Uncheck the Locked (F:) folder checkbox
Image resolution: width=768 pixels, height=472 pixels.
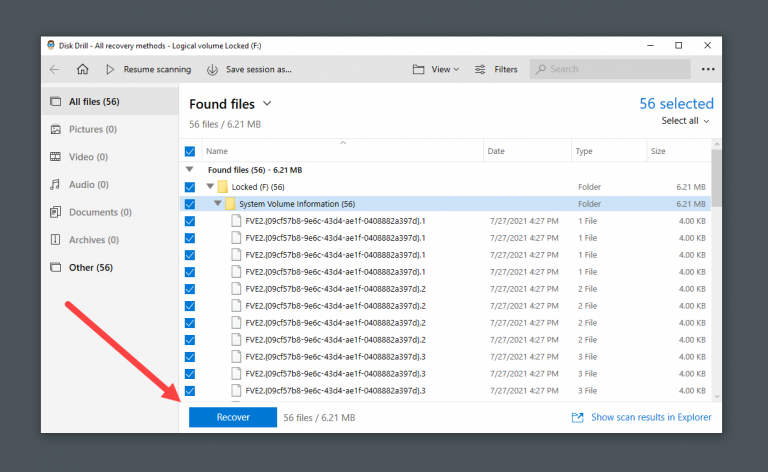tap(190, 187)
